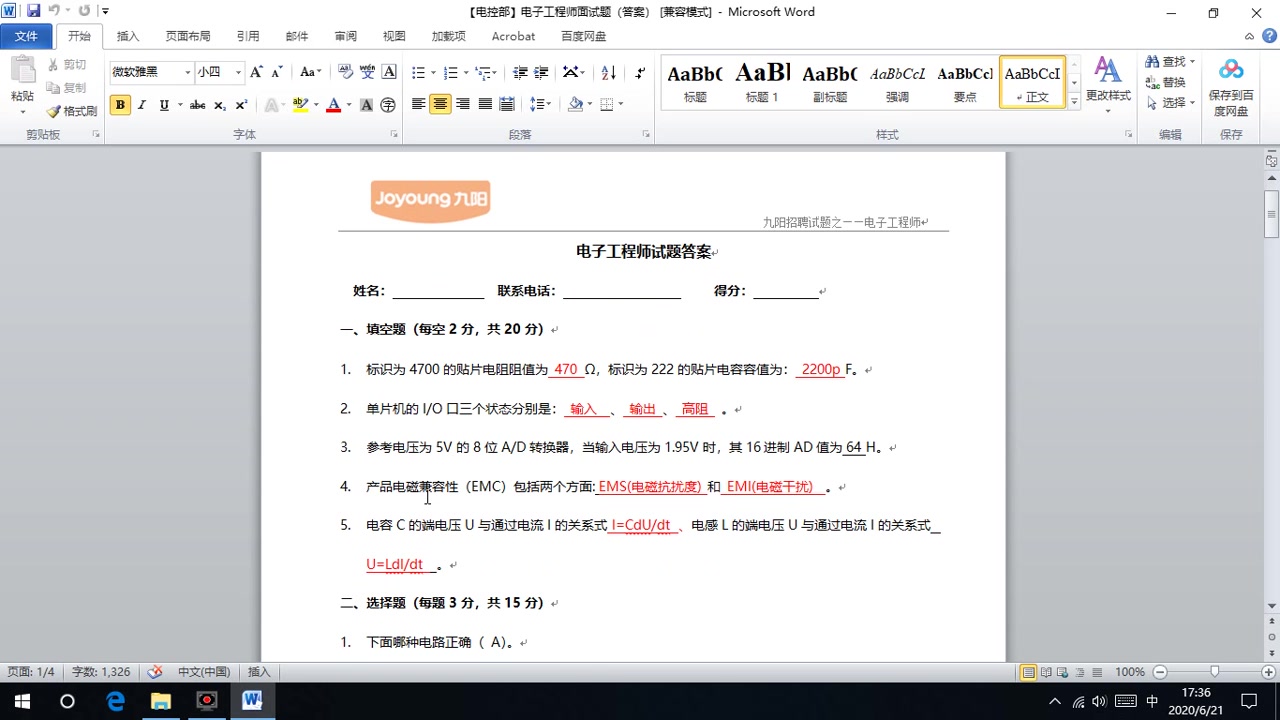Apply superscript formatting
Viewport: 1280px width, 720px height.
click(241, 105)
